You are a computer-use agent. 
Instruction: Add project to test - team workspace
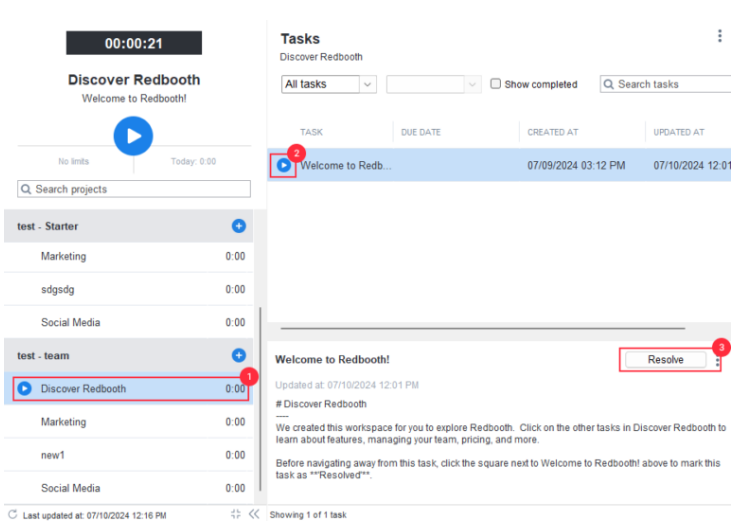tap(239, 355)
